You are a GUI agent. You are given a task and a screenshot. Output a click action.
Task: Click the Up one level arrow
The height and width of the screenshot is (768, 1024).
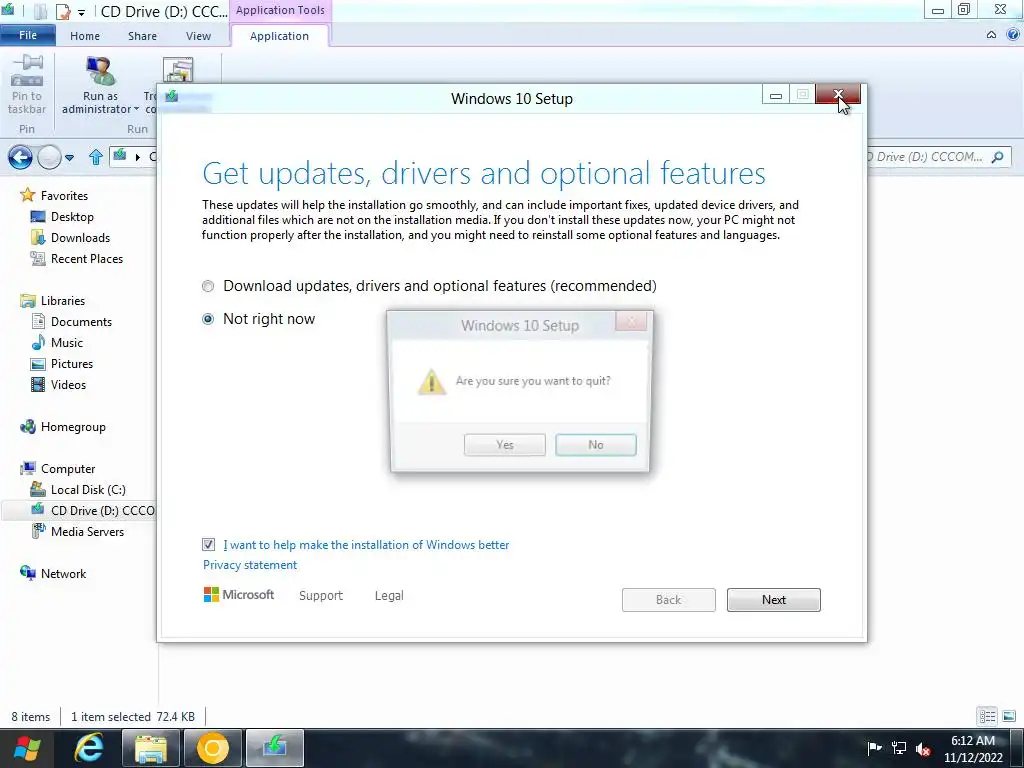click(x=95, y=157)
